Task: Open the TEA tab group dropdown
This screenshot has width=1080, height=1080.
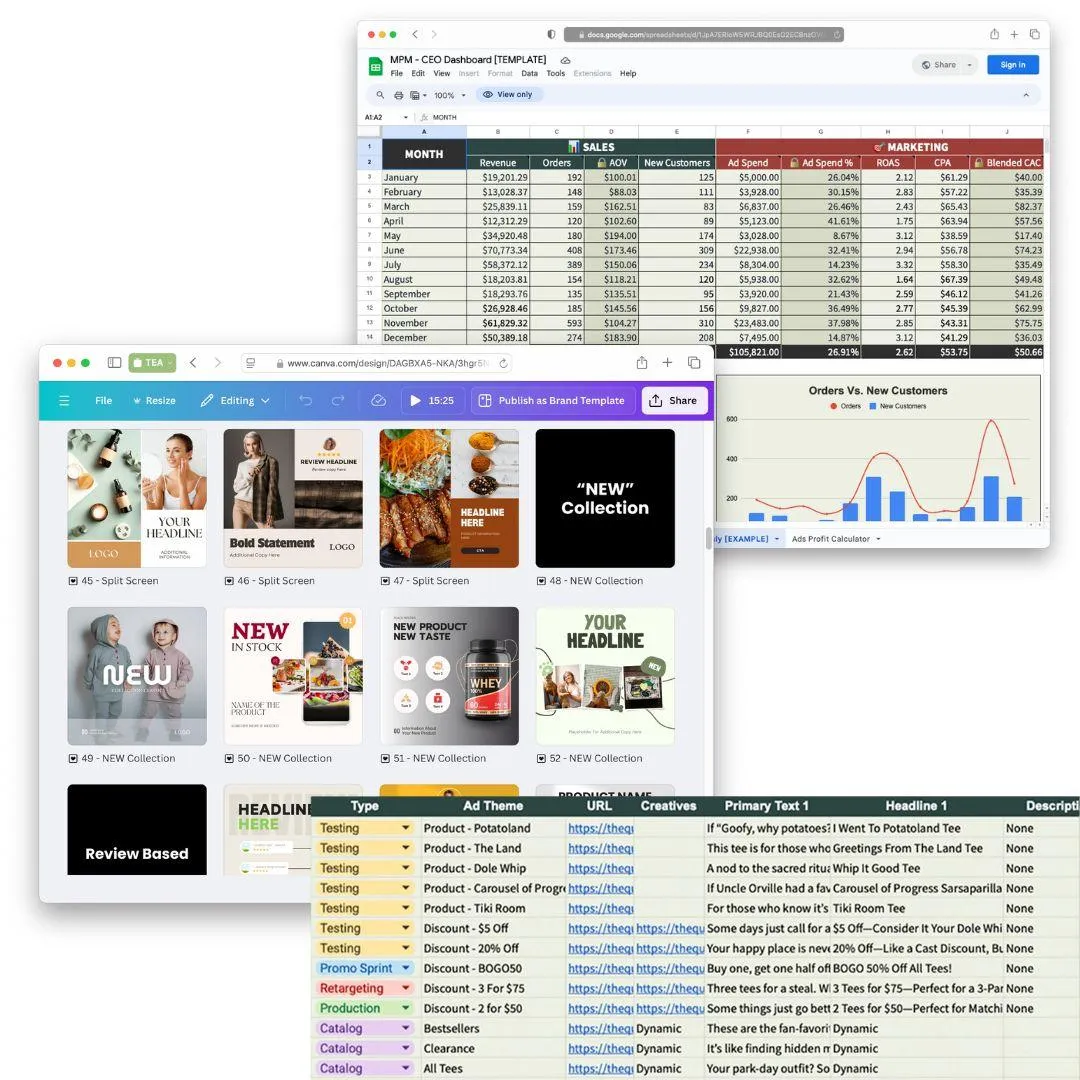Action: (152, 363)
